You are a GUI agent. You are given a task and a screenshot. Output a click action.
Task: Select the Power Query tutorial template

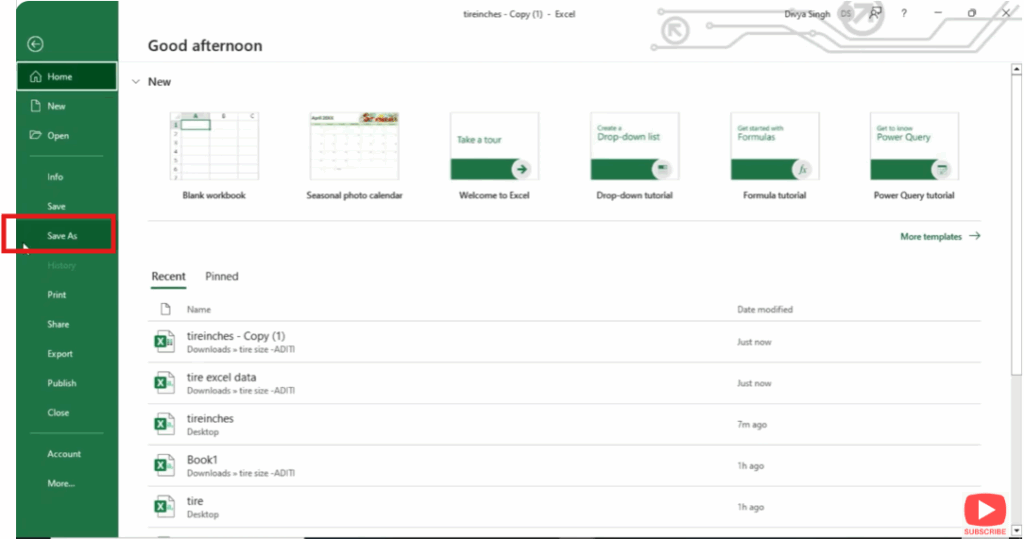click(x=914, y=146)
